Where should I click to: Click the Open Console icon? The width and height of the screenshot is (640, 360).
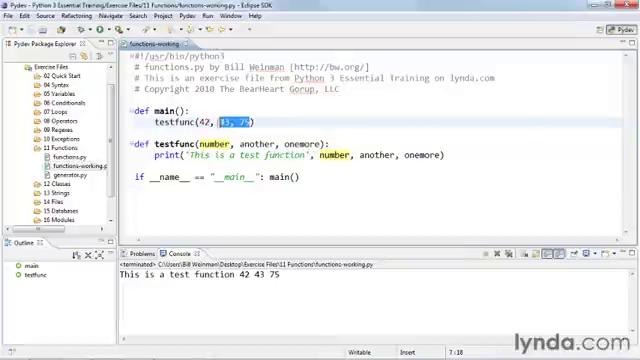(605, 253)
